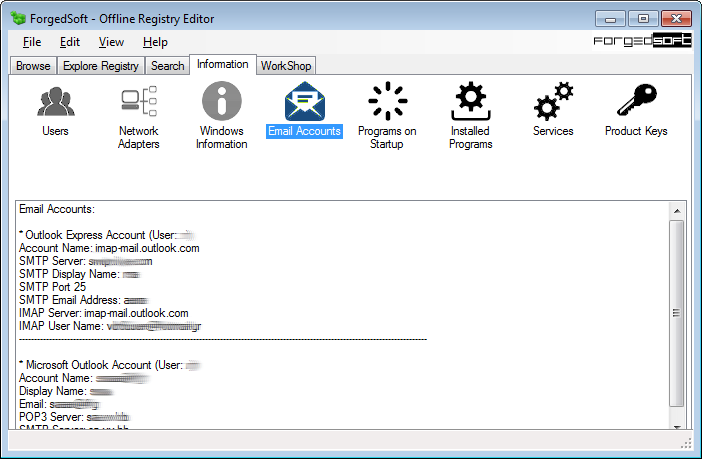Click the 'Email Accounts:' heading text
The height and width of the screenshot is (459, 702).
[57, 209]
